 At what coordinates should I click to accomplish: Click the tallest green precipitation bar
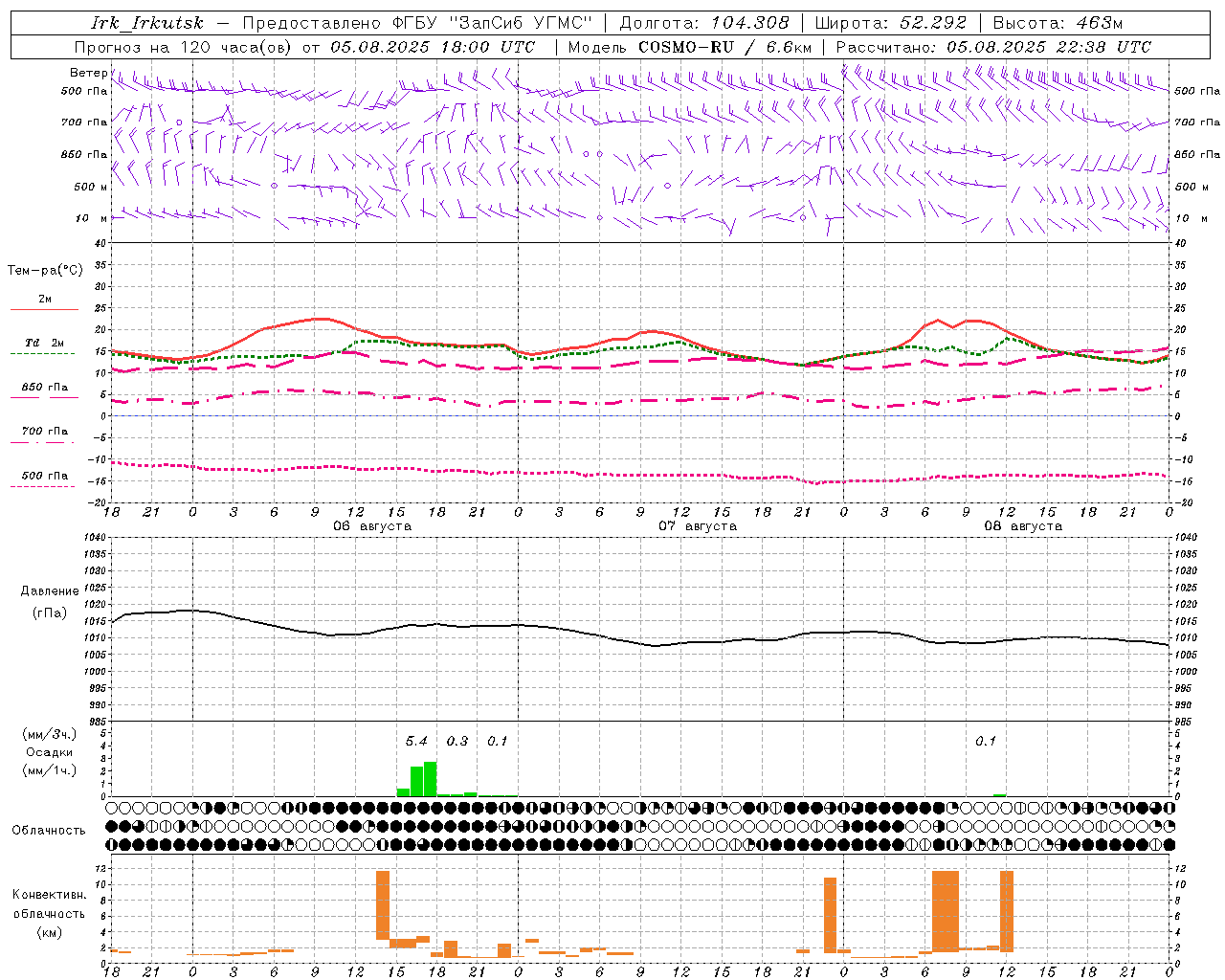coord(430,779)
